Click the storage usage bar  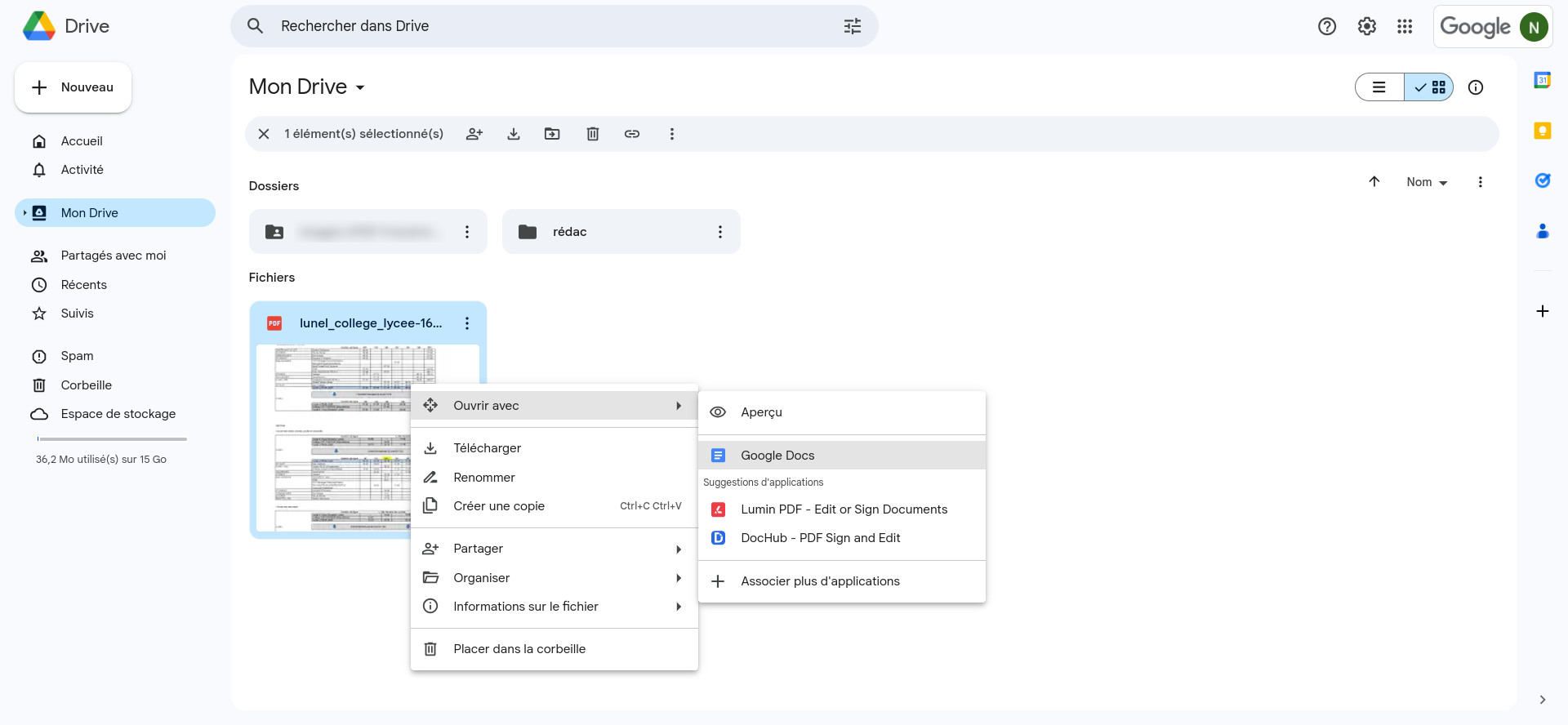(x=112, y=439)
